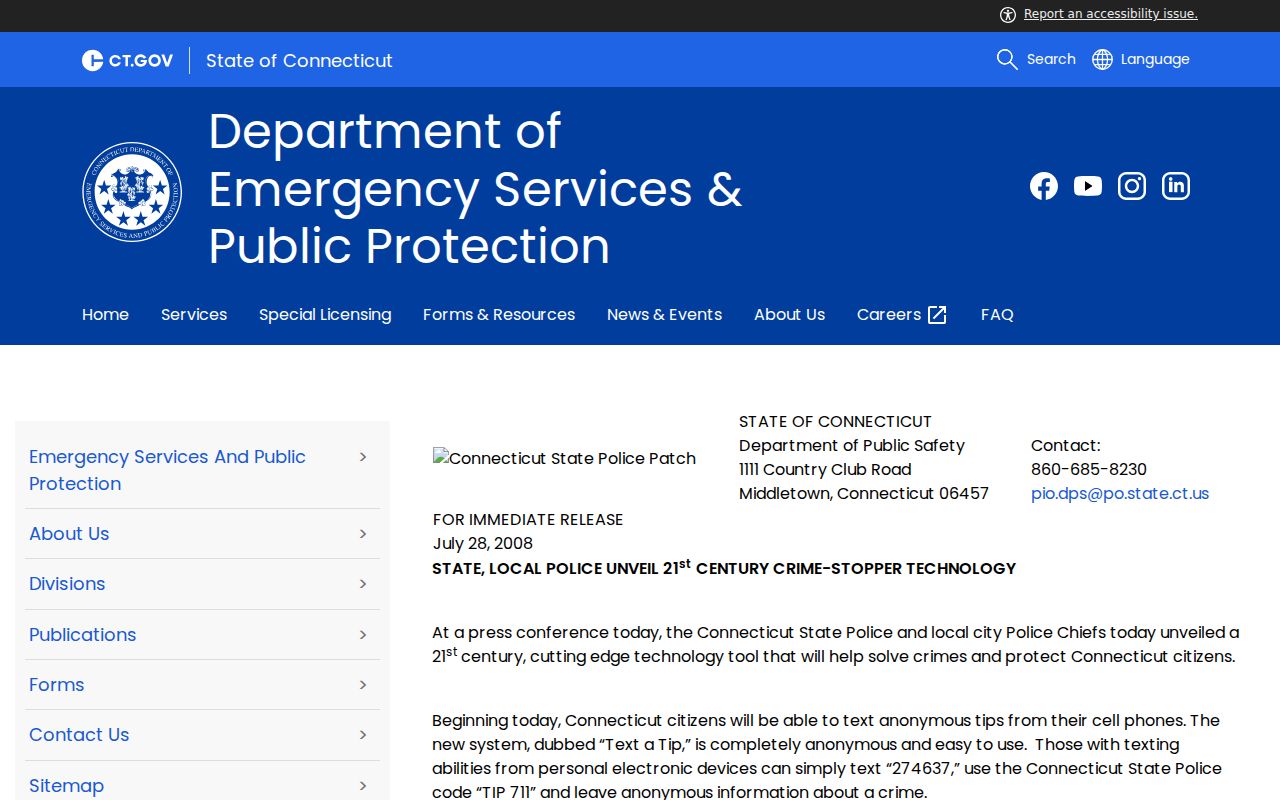Click the FOR IMMEDIATE RELEASE text
The image size is (1280, 800).
tap(528, 519)
